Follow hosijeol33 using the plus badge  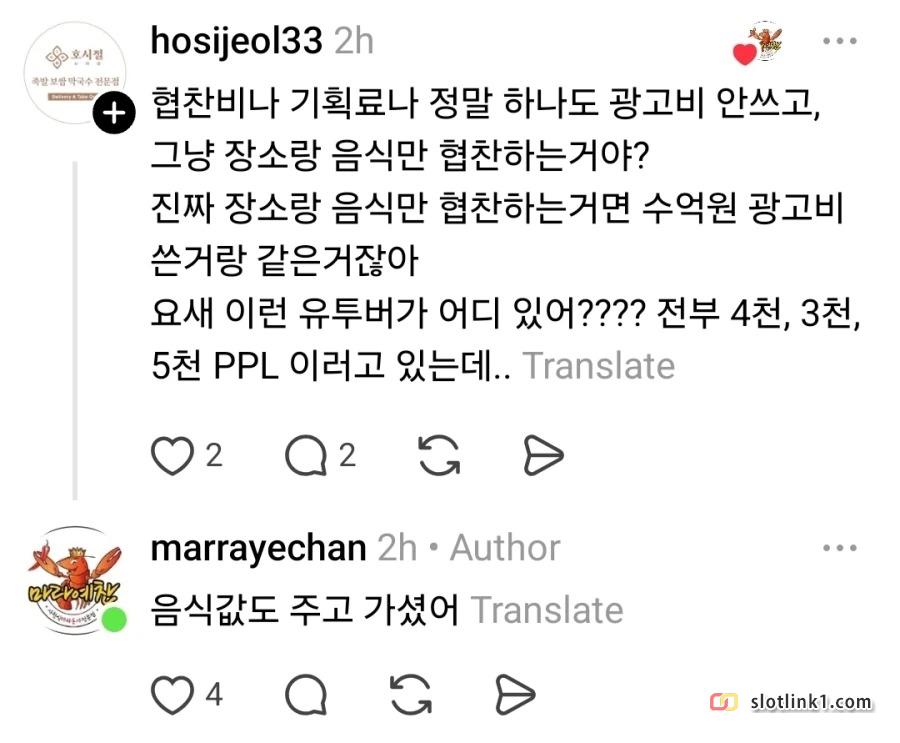coord(114,113)
